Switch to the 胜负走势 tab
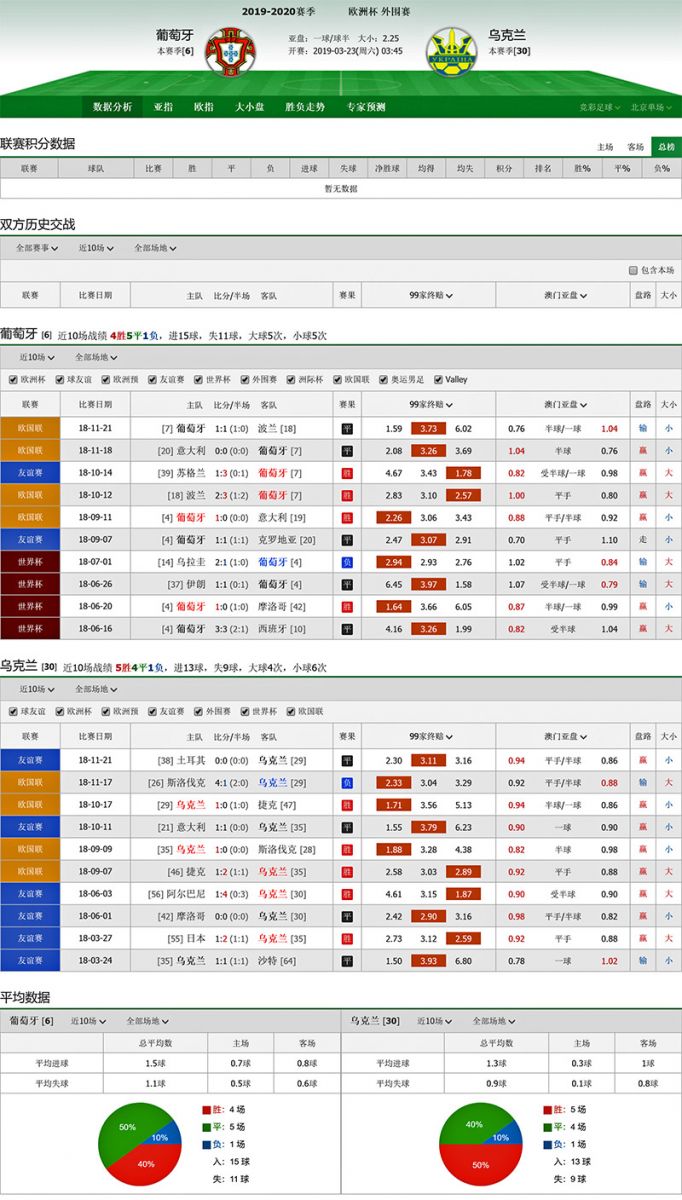Viewport: 682px width, 1200px height. (x=305, y=107)
